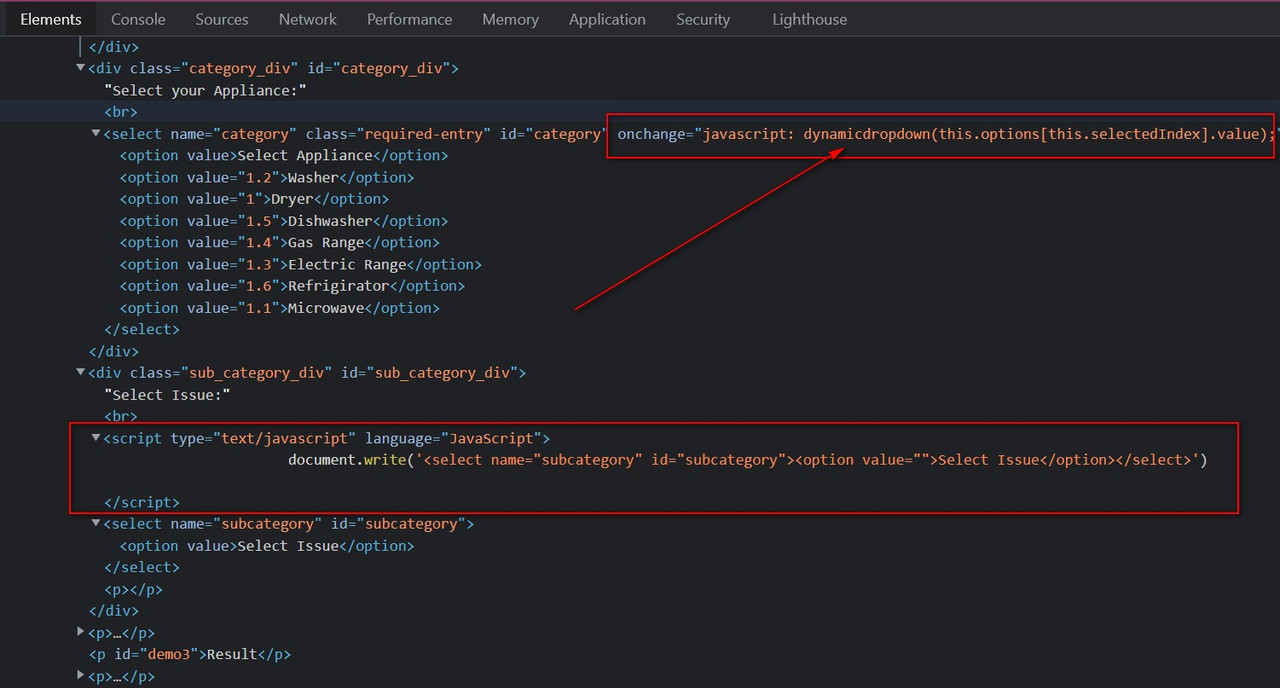This screenshot has width=1280, height=688.
Task: Select the Dishwasher option line
Action: point(284,221)
